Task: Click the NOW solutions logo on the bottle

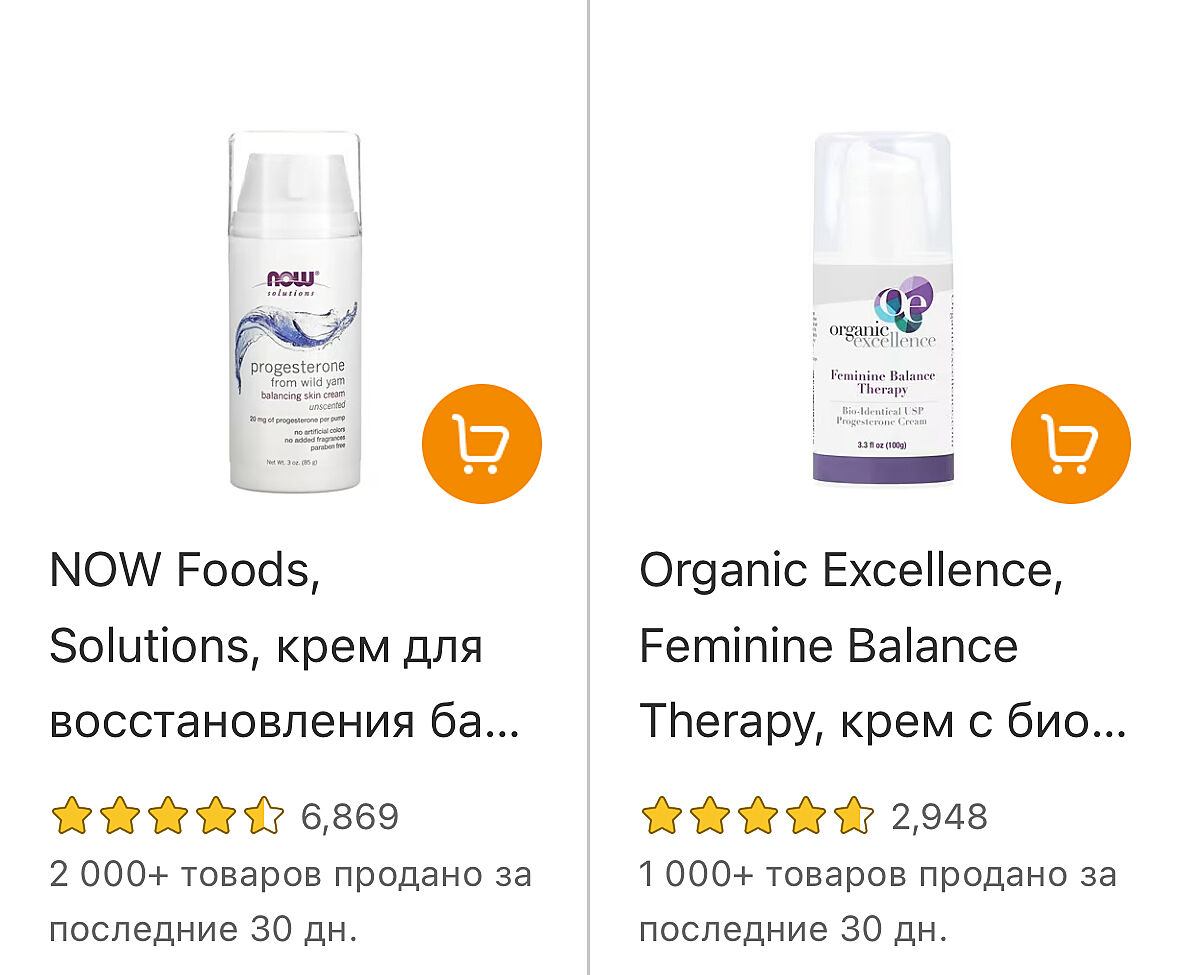Action: tap(292, 283)
